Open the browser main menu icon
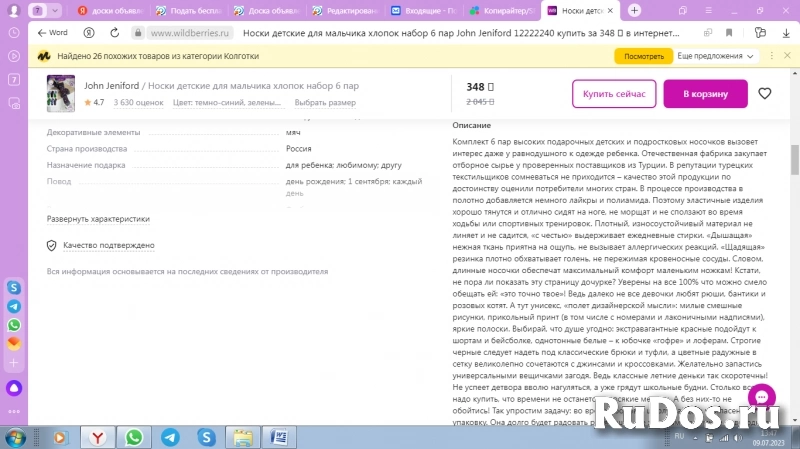Screen dimensions: 800x449 click(x=709, y=10)
